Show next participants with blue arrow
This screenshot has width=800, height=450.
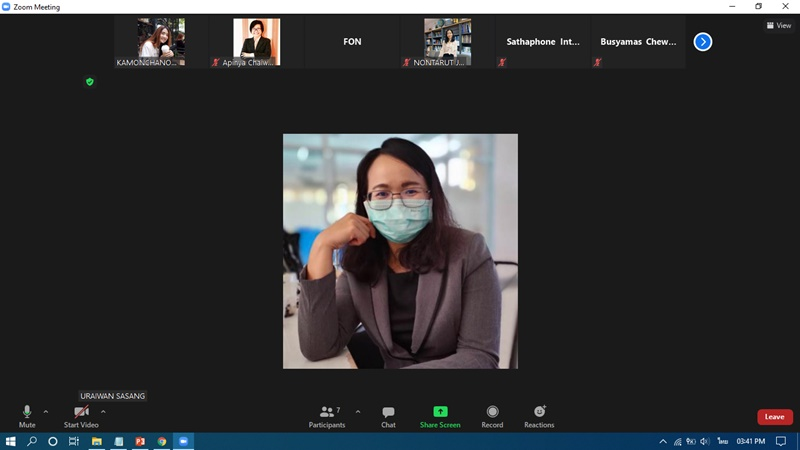[x=703, y=42]
